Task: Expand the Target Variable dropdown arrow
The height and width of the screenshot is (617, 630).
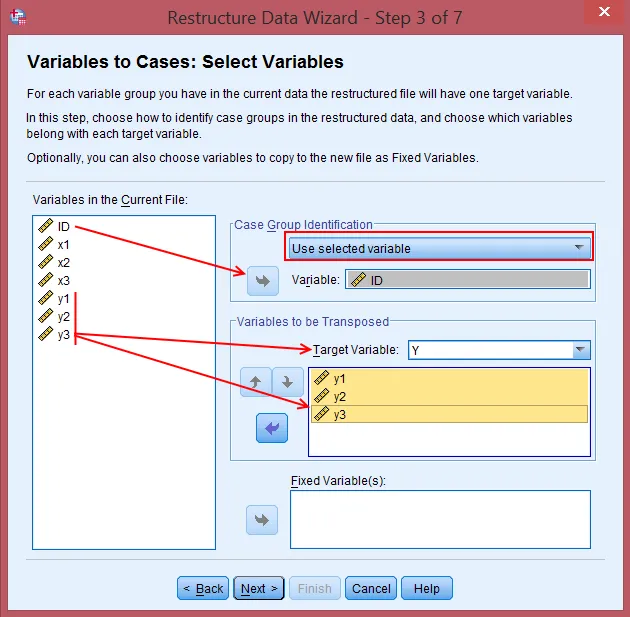Action: pos(580,350)
